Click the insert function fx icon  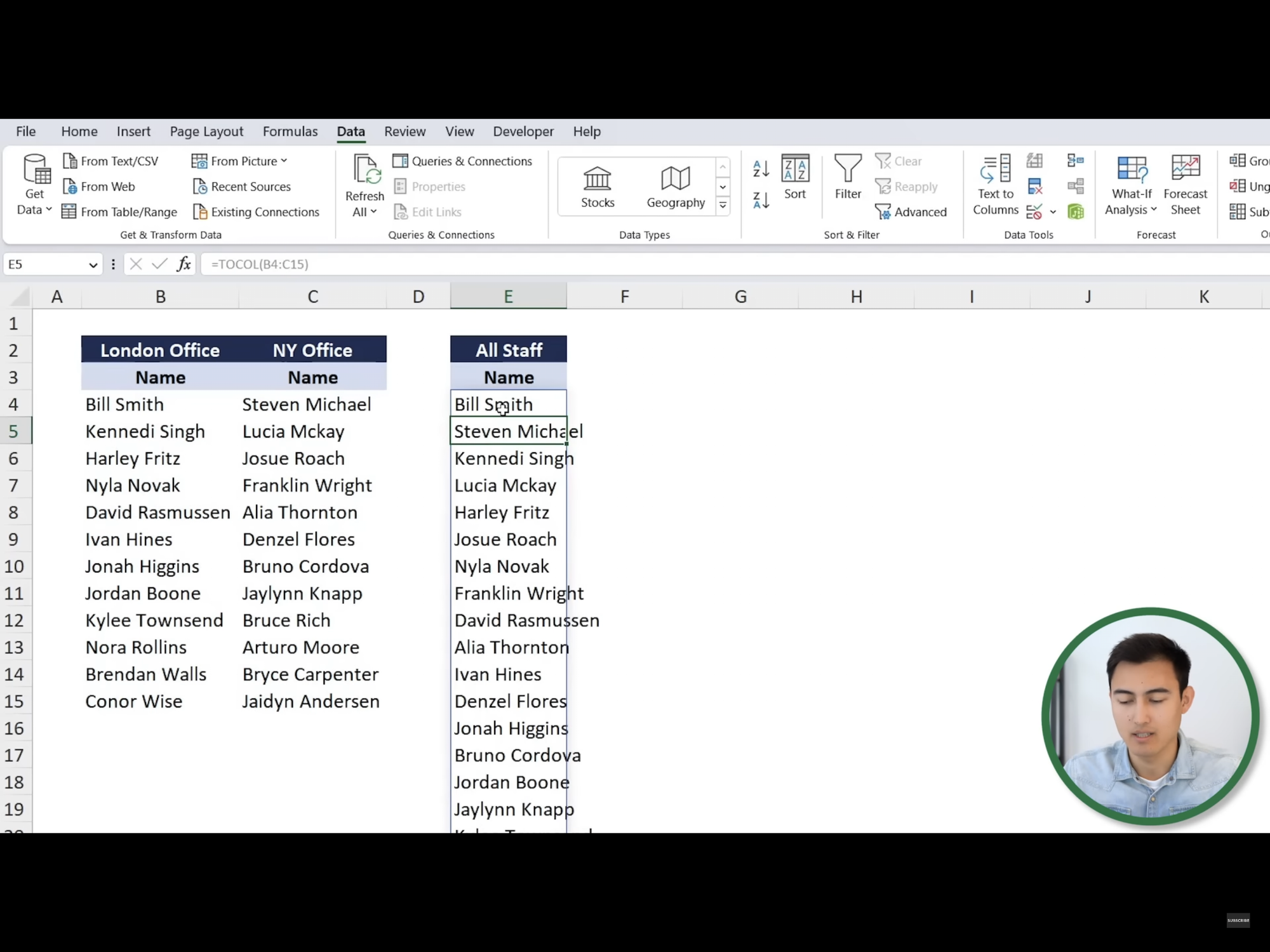(184, 264)
